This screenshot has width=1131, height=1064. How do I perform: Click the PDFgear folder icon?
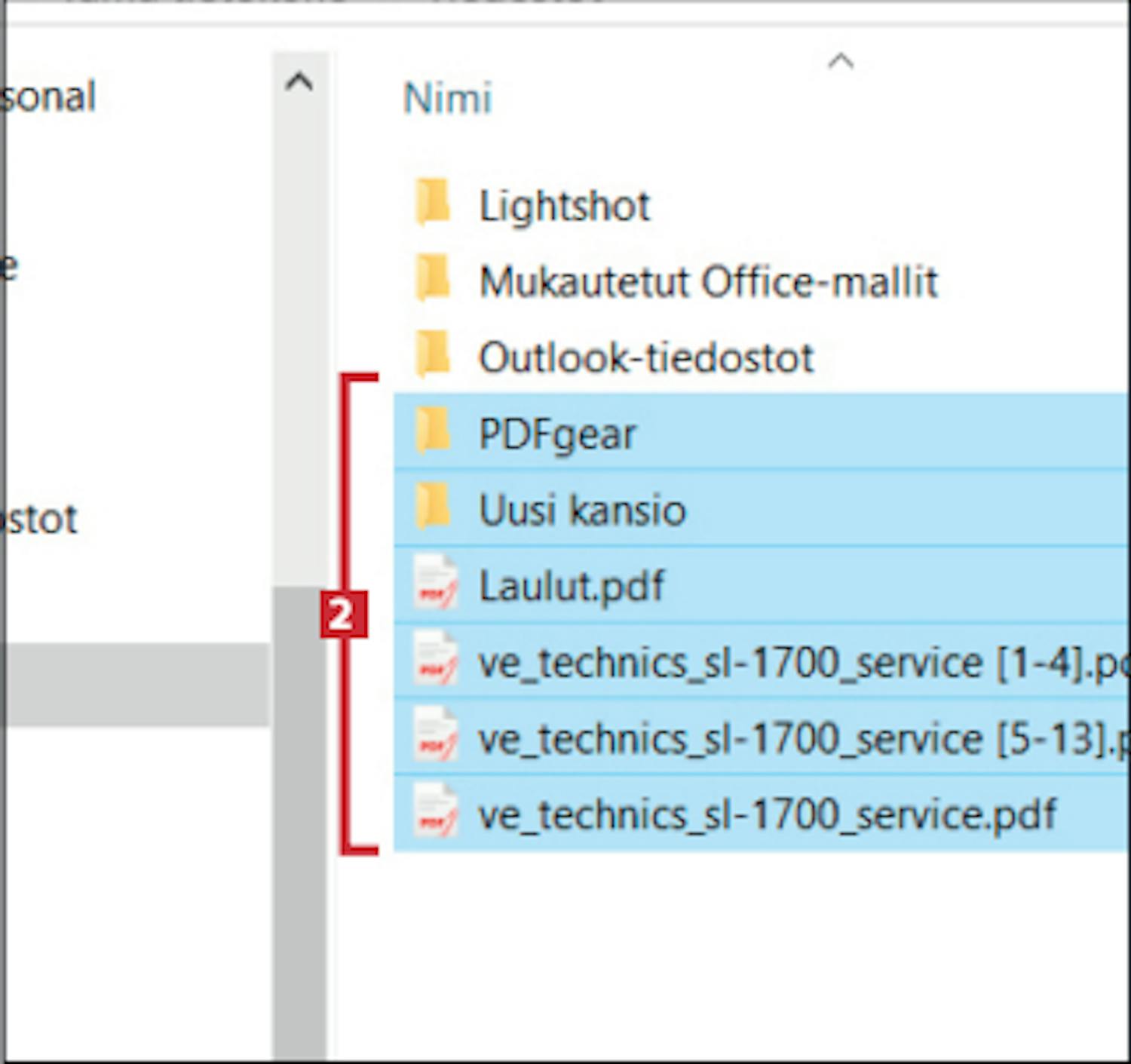click(x=433, y=432)
